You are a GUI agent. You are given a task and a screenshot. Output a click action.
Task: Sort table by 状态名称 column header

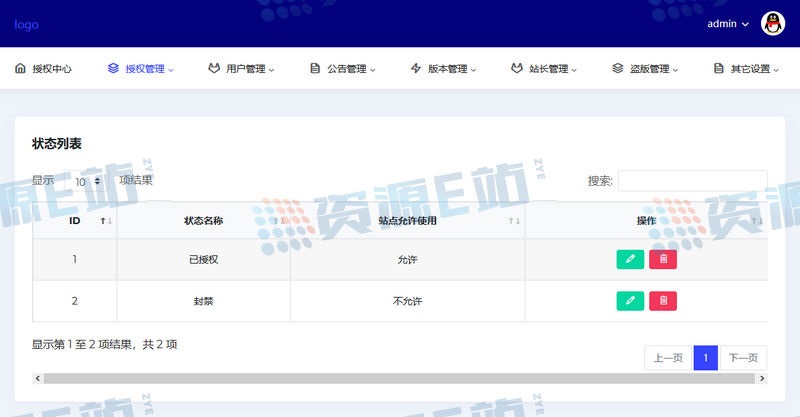click(203, 221)
